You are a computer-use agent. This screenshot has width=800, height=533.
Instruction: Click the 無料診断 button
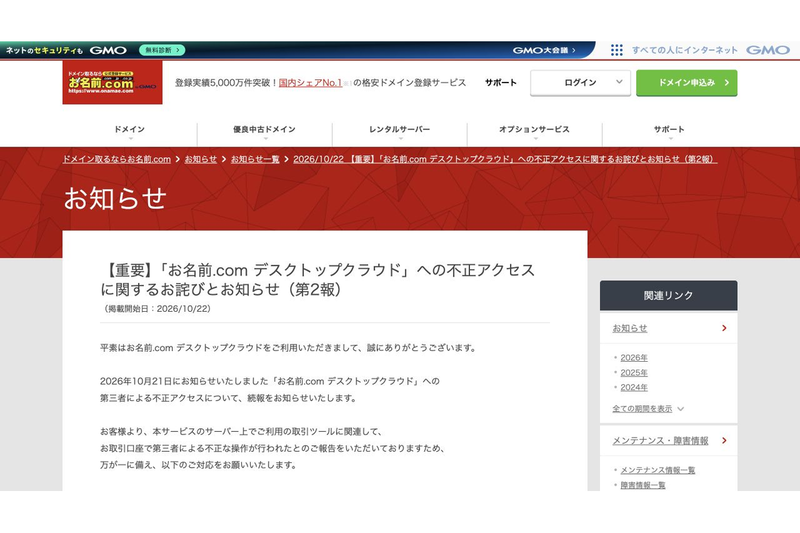pos(162,50)
